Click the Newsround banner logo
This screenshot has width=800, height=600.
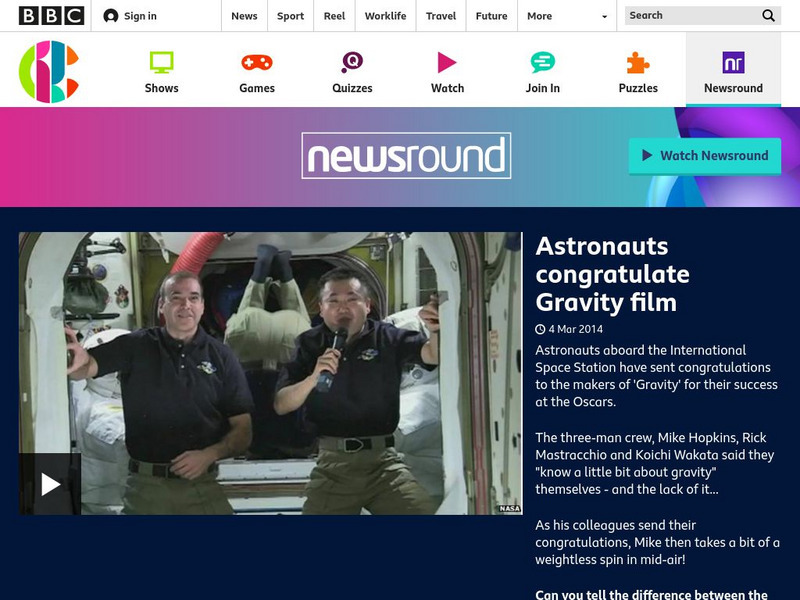pos(404,155)
